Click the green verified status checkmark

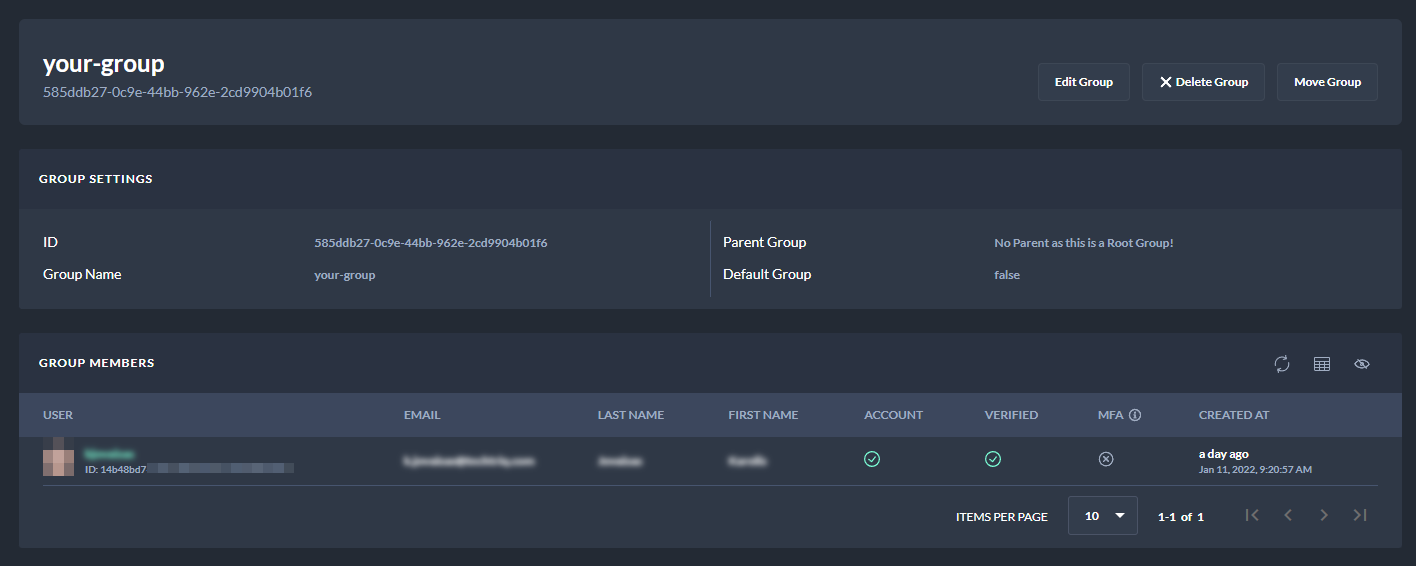(x=993, y=459)
